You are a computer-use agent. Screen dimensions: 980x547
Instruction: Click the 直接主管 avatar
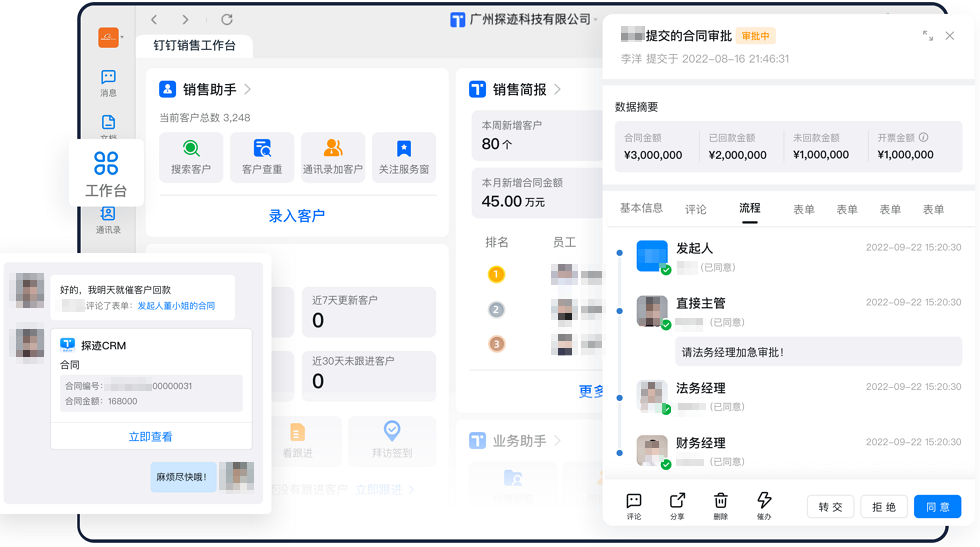652,311
